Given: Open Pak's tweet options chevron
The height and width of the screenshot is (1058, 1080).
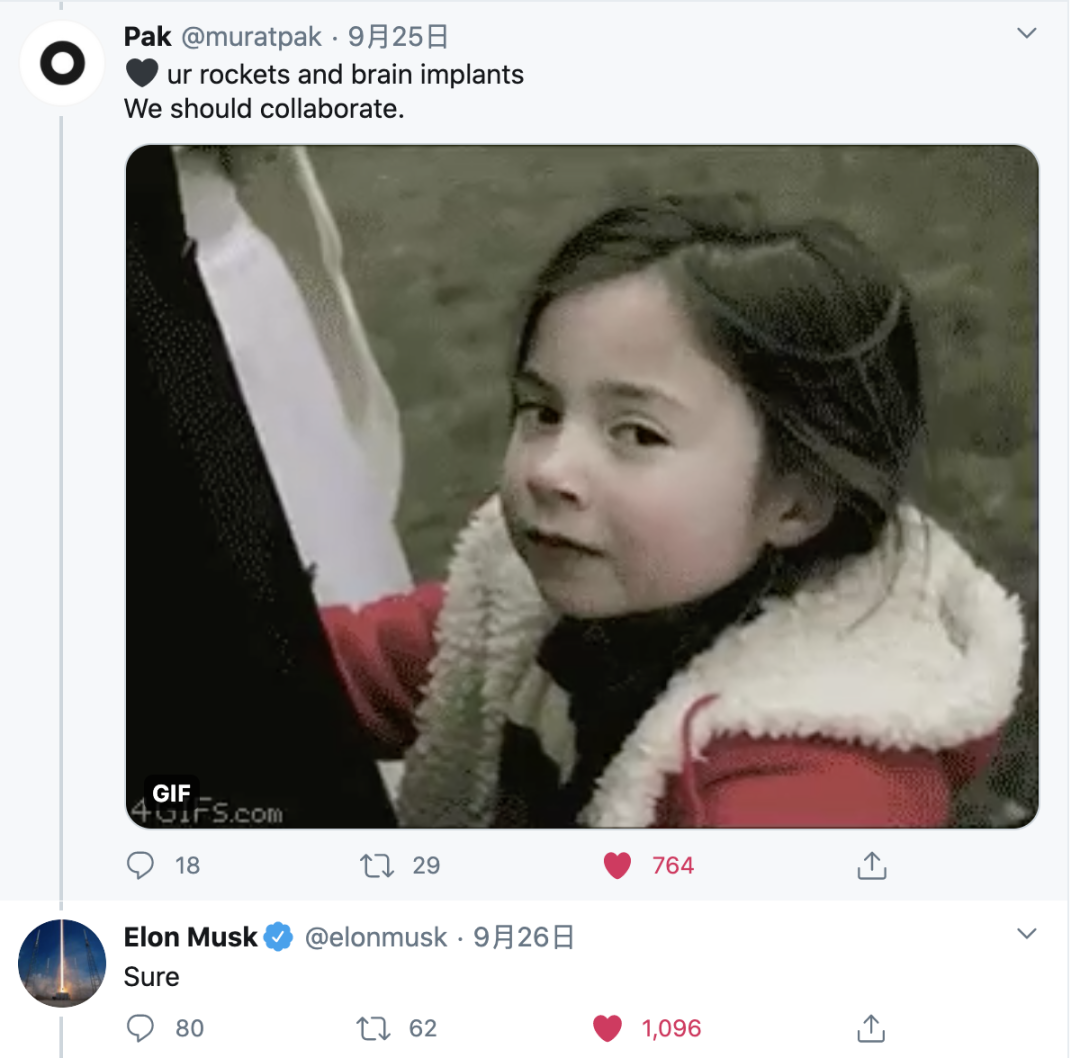Looking at the screenshot, I should click(x=1026, y=34).
